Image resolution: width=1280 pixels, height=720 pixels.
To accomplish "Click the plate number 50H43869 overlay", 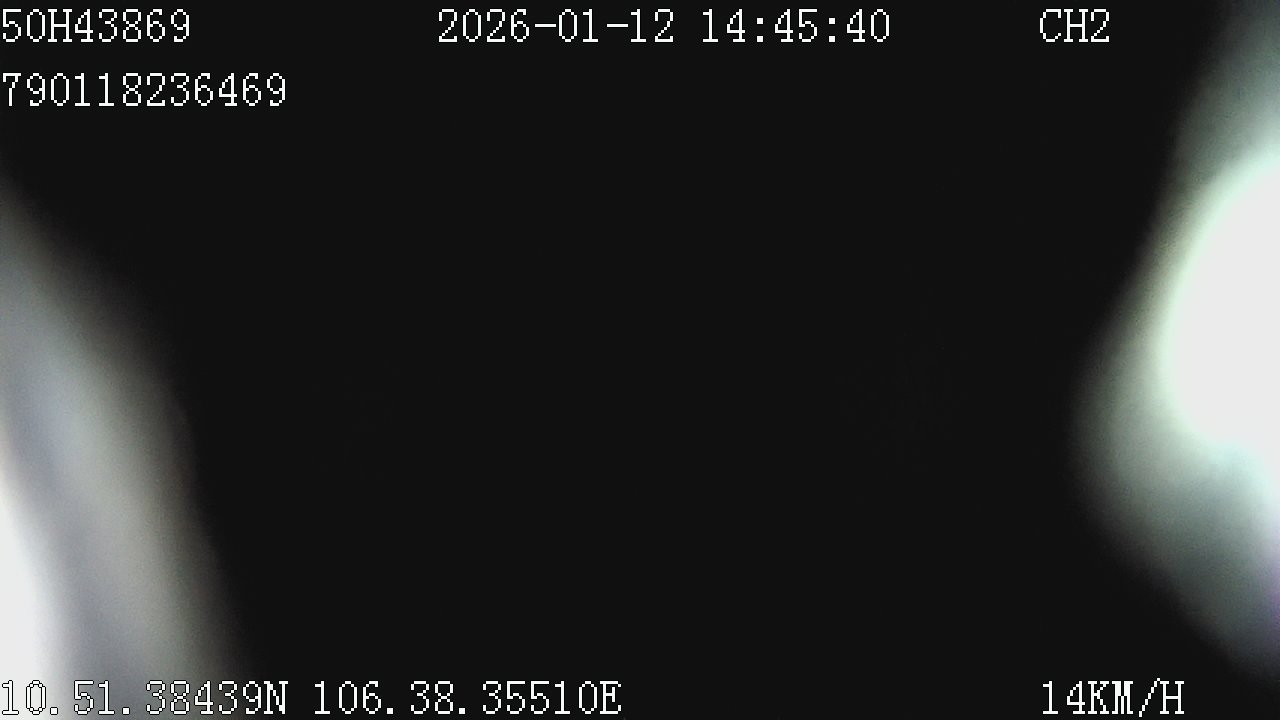I will click(96, 26).
